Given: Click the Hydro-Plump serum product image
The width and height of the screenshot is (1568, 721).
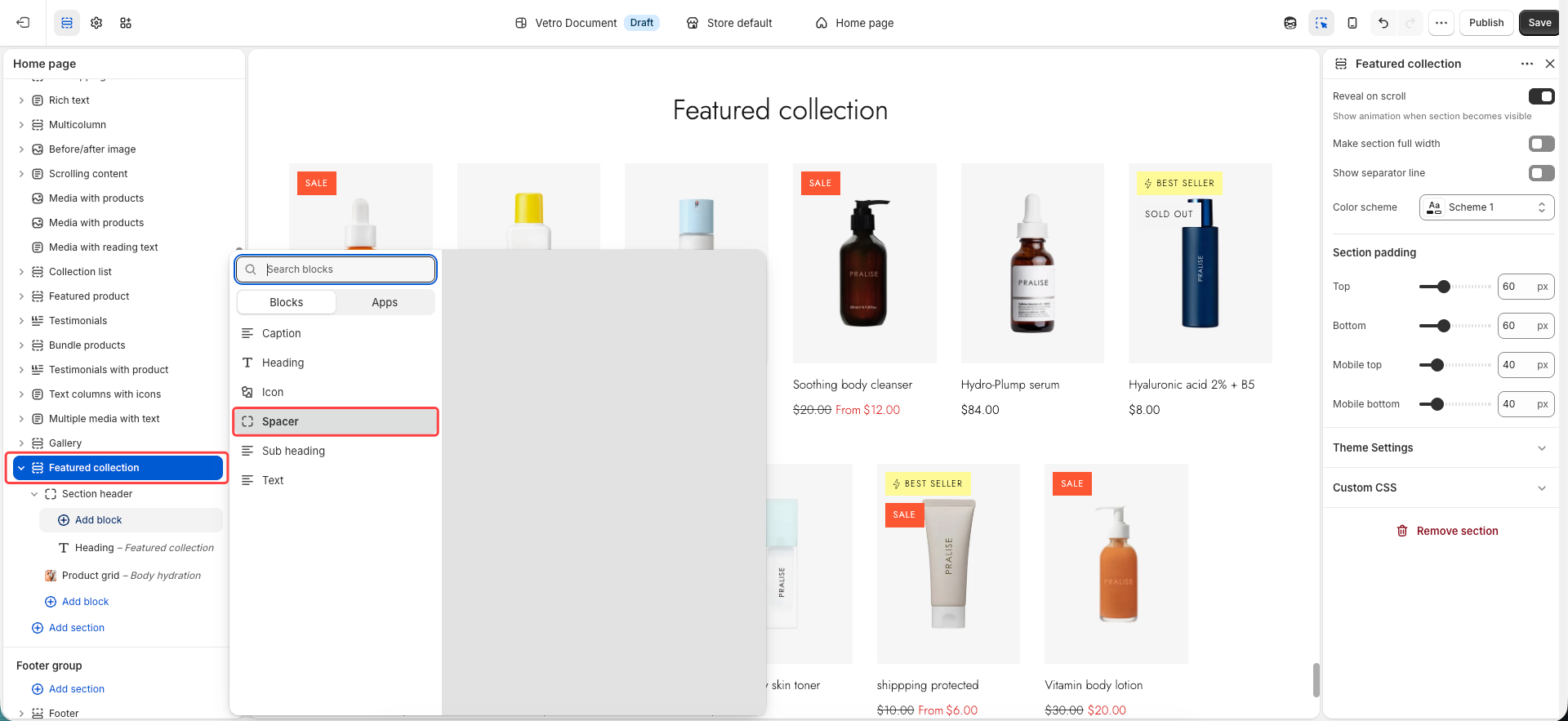Looking at the screenshot, I should pyautogui.click(x=1032, y=263).
